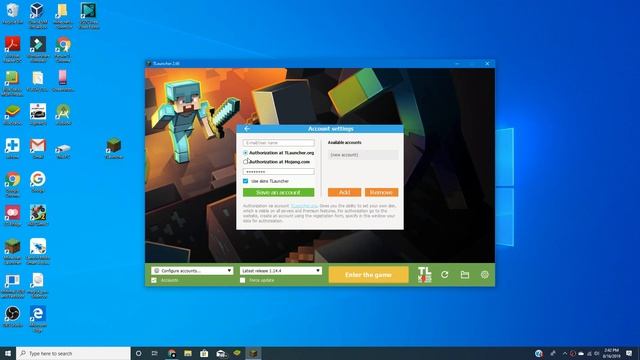This screenshot has height=360, width=640.
Task: Click the orange Add button
Action: tap(344, 192)
